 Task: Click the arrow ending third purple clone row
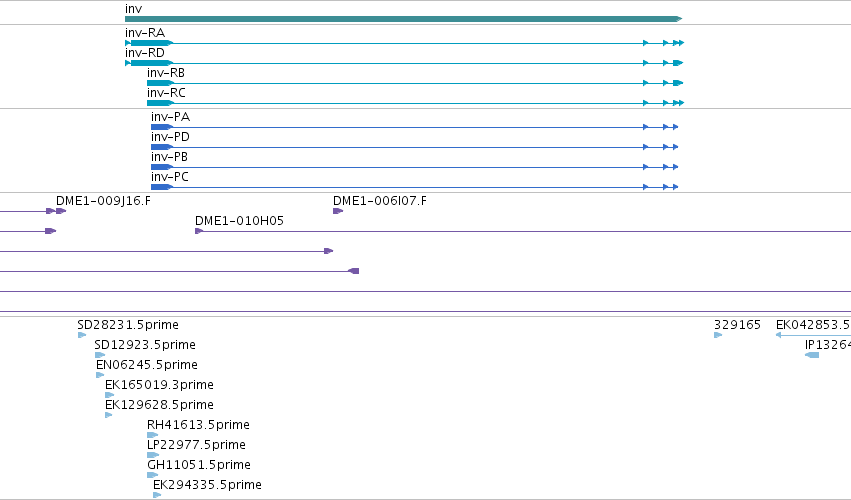[328, 251]
